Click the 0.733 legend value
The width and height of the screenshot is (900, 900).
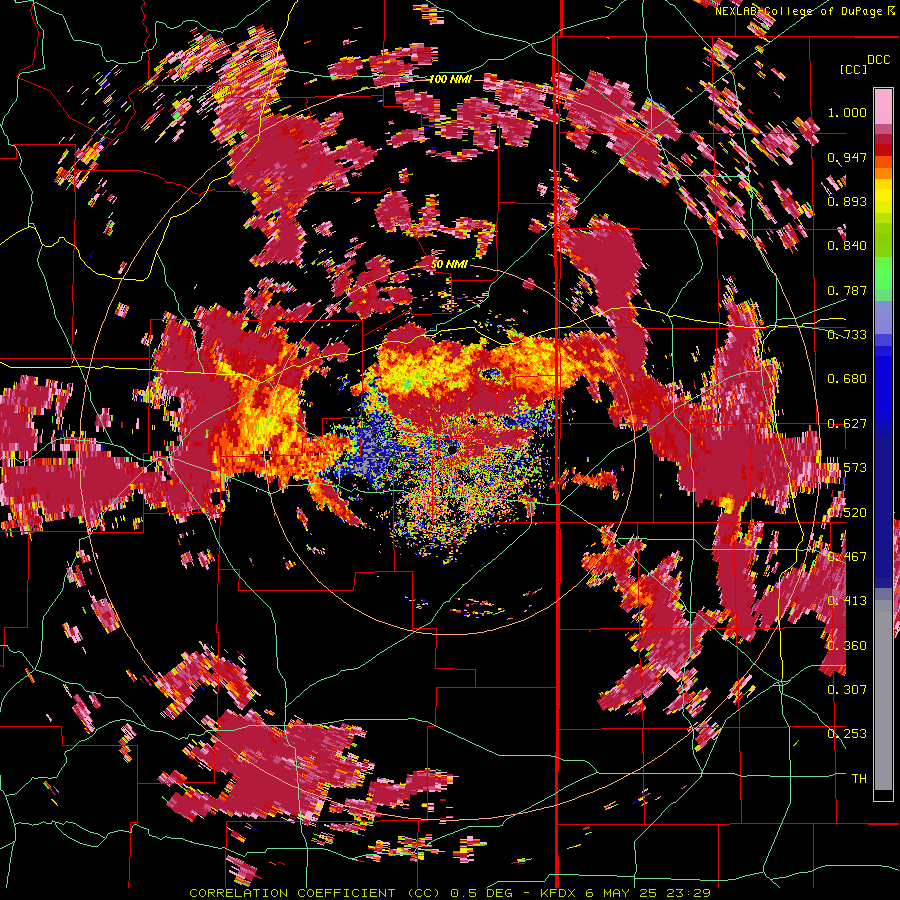pos(847,335)
